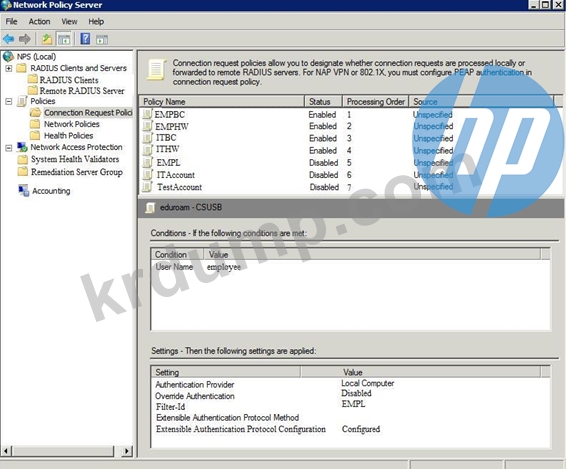Click the Condition column header
566x469 pixels.
point(177,254)
